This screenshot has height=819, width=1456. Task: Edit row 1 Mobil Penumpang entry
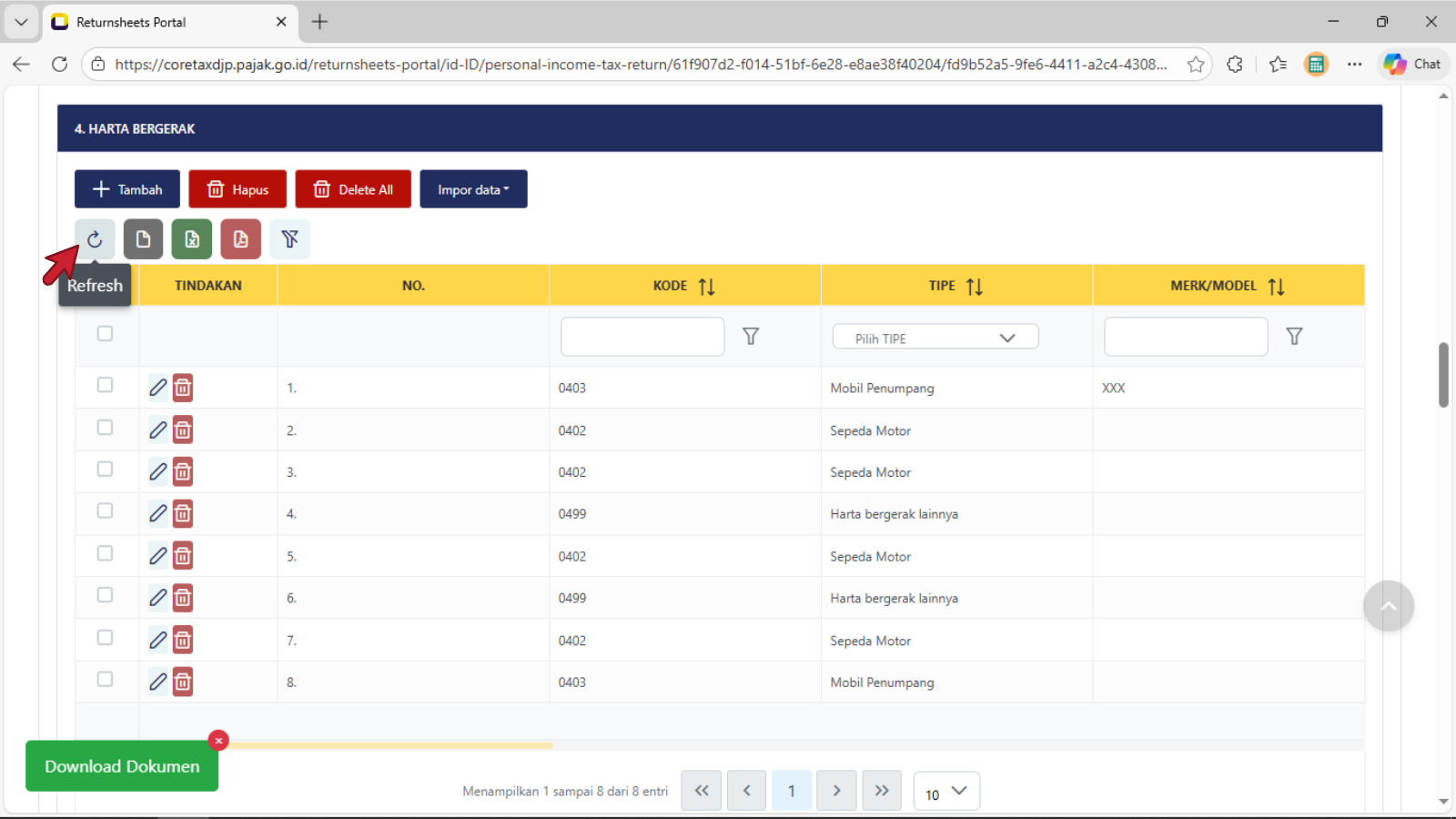158,388
